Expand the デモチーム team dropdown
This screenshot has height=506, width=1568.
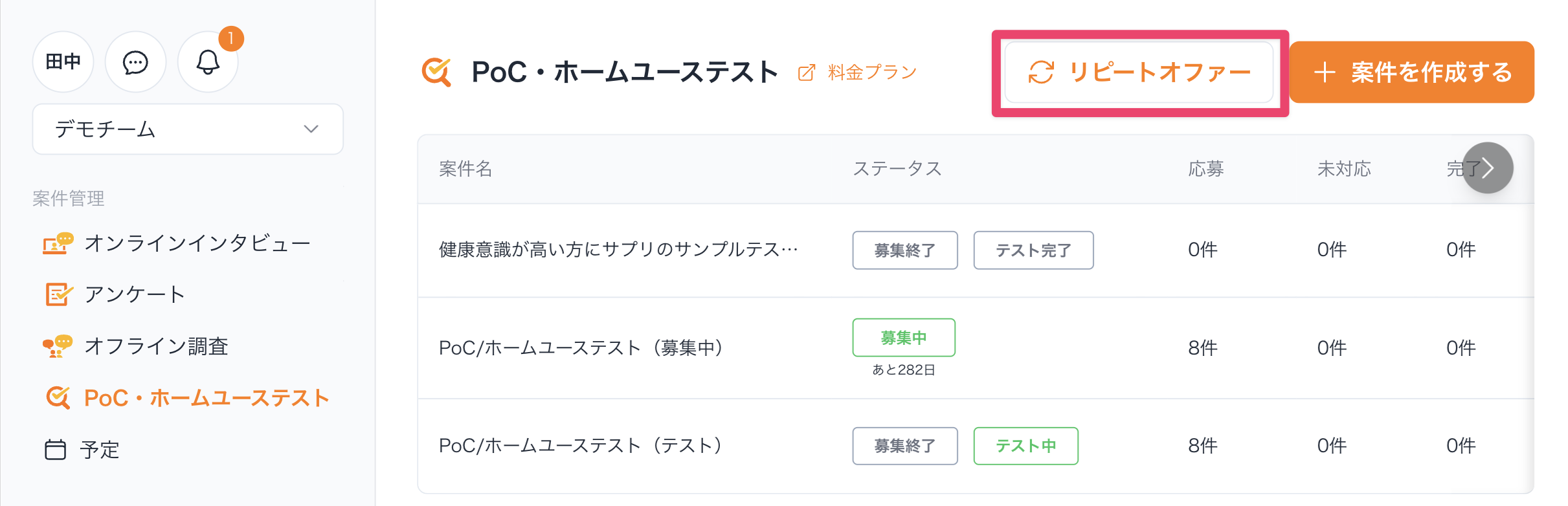[188, 129]
